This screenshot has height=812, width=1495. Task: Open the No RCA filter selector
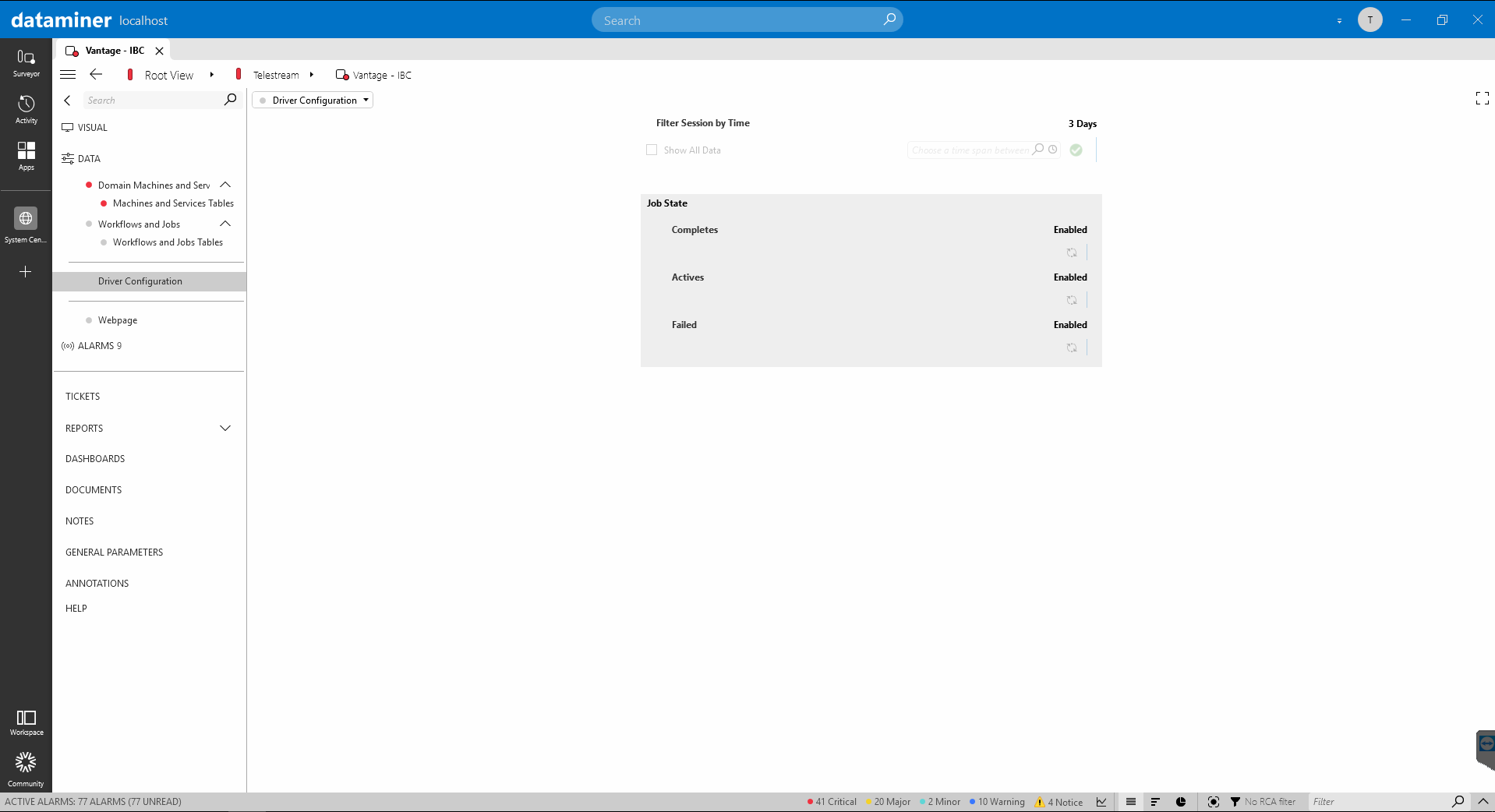pyautogui.click(x=1263, y=802)
